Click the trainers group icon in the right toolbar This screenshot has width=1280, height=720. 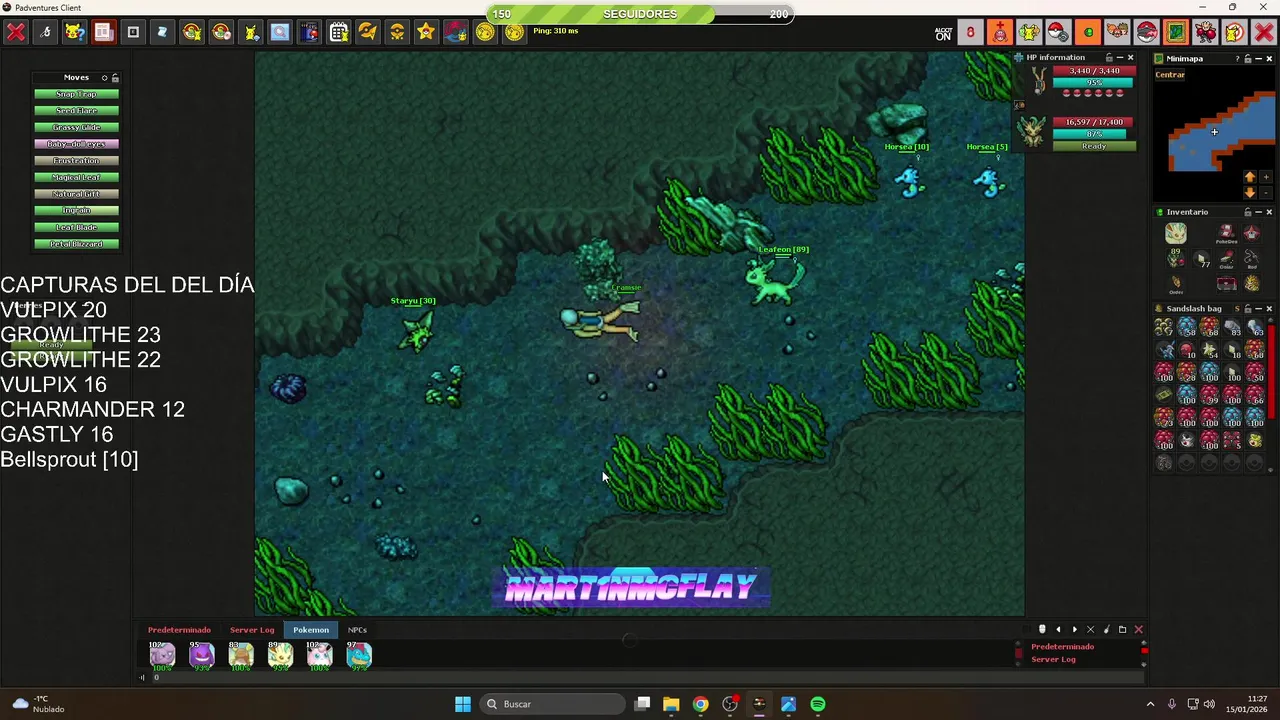[1117, 32]
